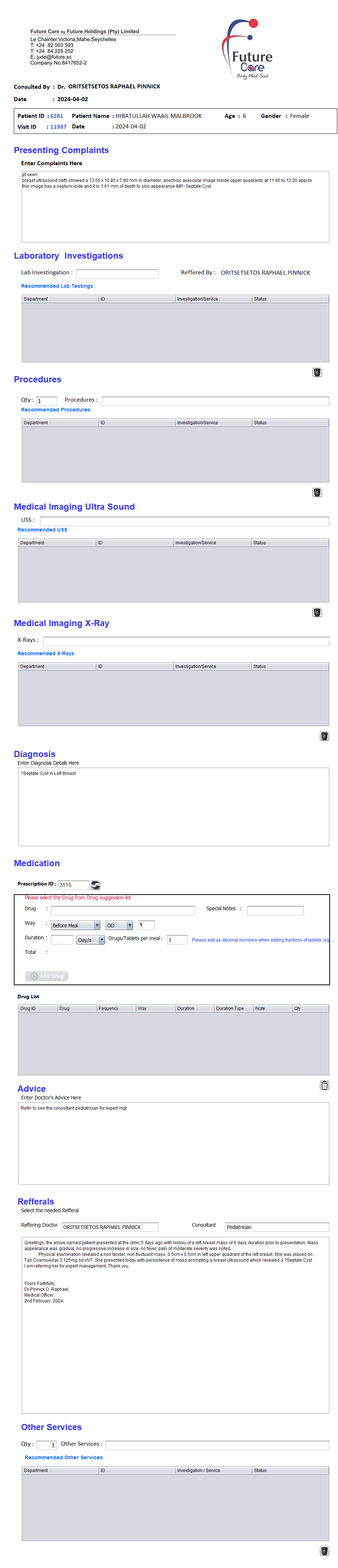Click trash icon below the X-Ray table

click(324, 735)
